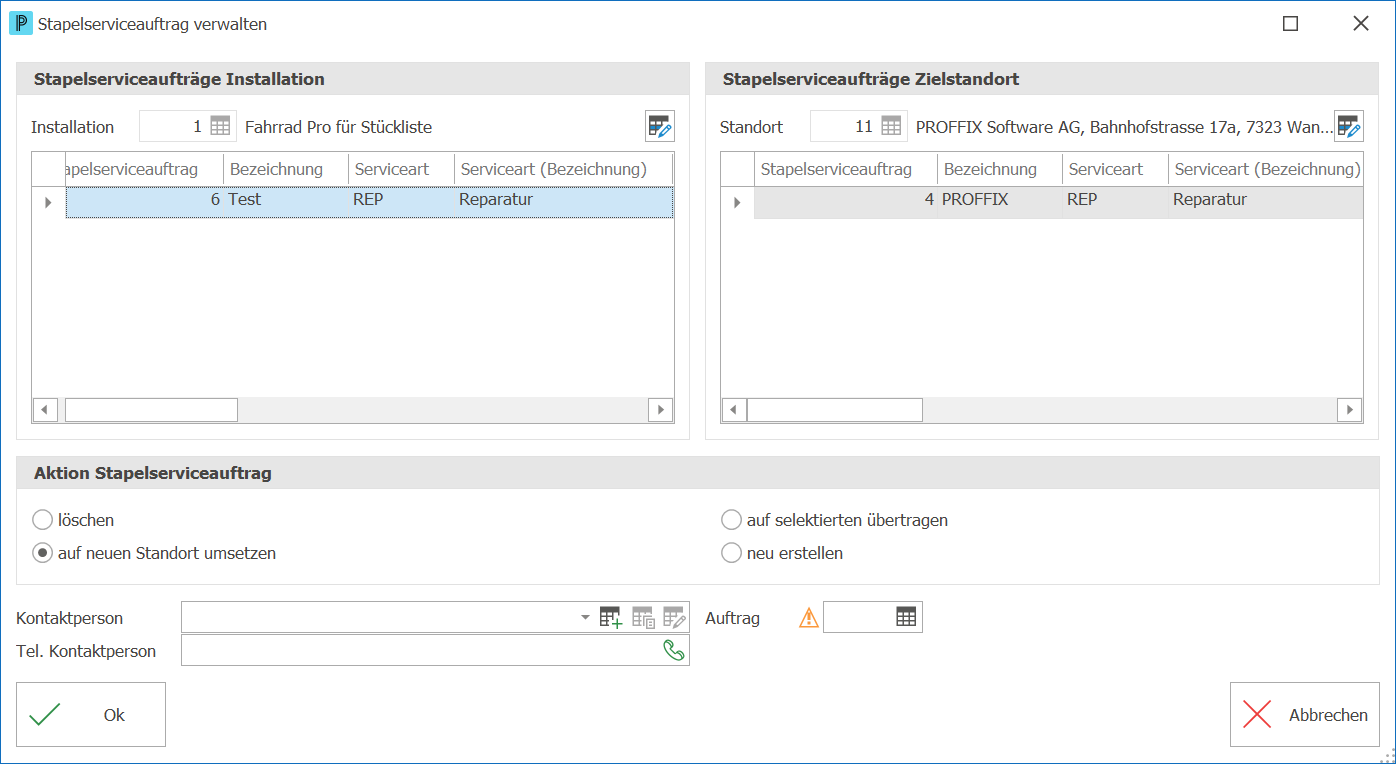Click "Reparatur" in the Installation table row
The width and height of the screenshot is (1396, 764).
click(496, 200)
